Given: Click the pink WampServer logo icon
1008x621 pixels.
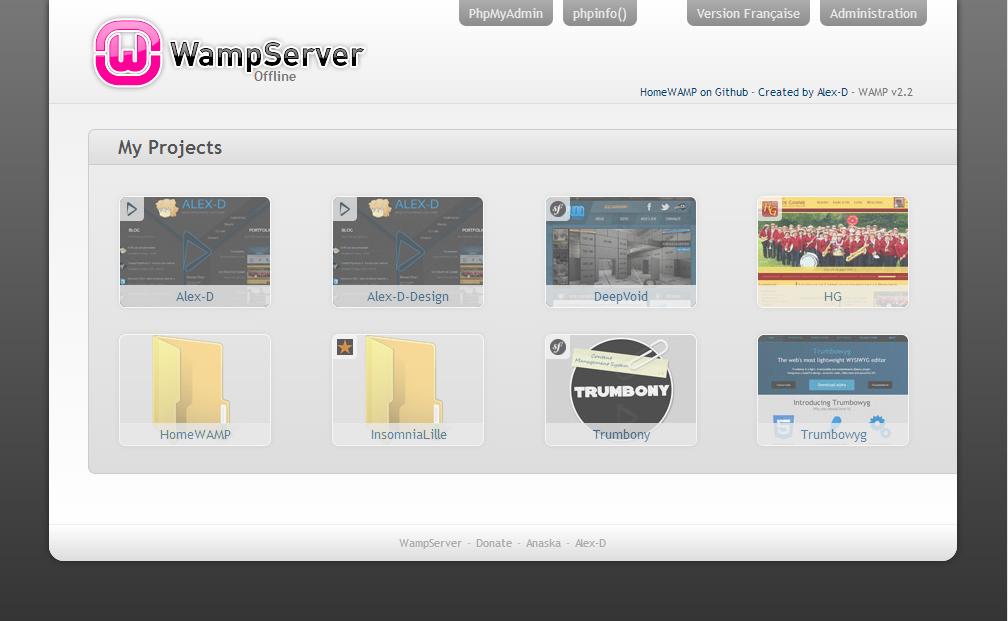Looking at the screenshot, I should pyautogui.click(x=128, y=53).
